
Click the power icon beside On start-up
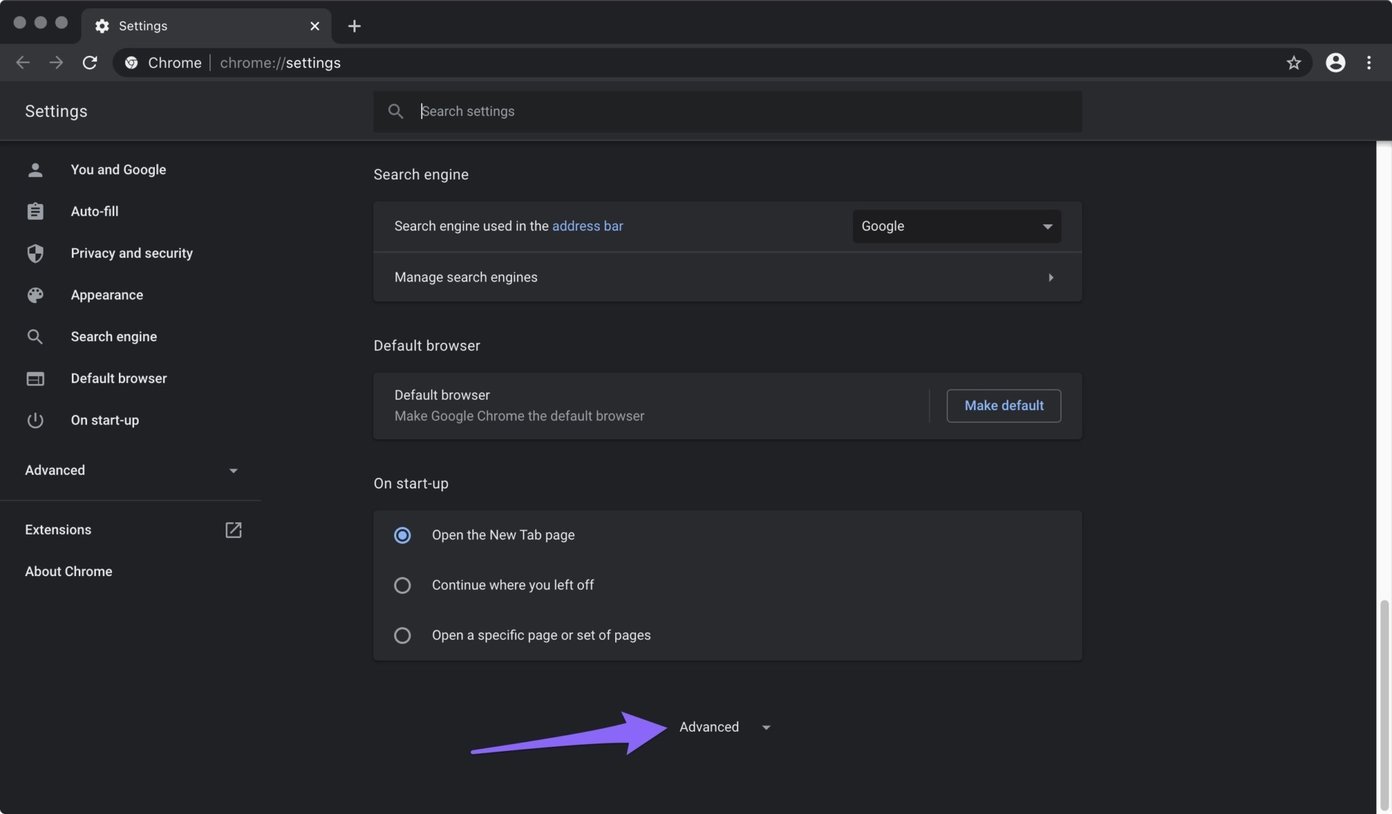35,420
